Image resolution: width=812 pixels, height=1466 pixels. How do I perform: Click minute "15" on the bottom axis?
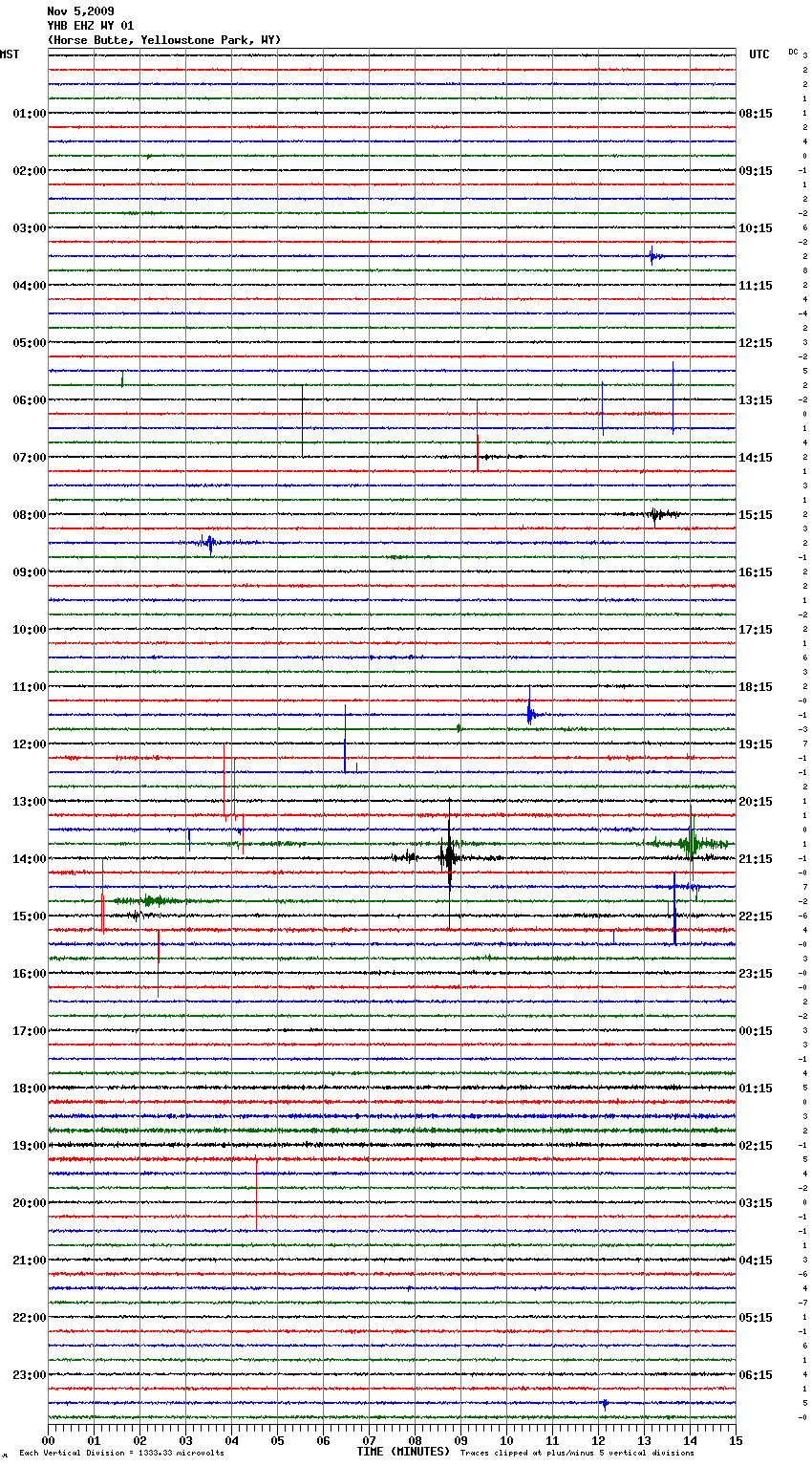(736, 1440)
